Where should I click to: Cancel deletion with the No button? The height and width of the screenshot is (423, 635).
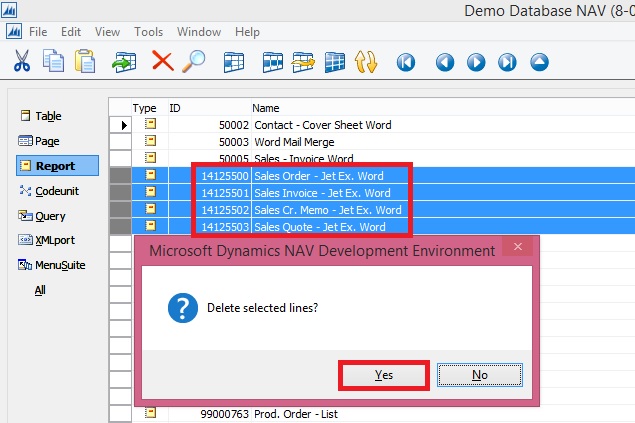coord(482,375)
